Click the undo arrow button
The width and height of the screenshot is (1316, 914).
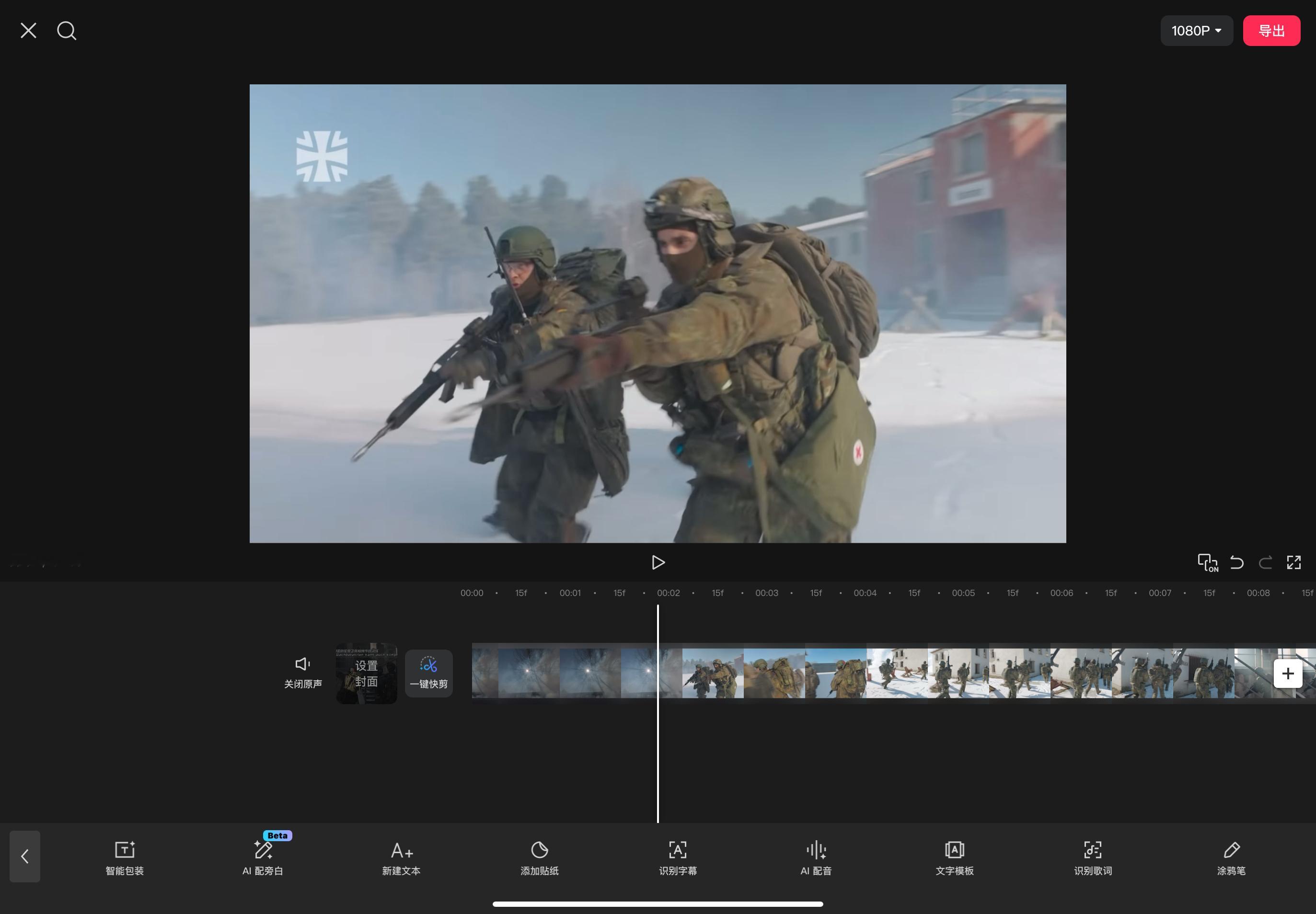coord(1237,562)
